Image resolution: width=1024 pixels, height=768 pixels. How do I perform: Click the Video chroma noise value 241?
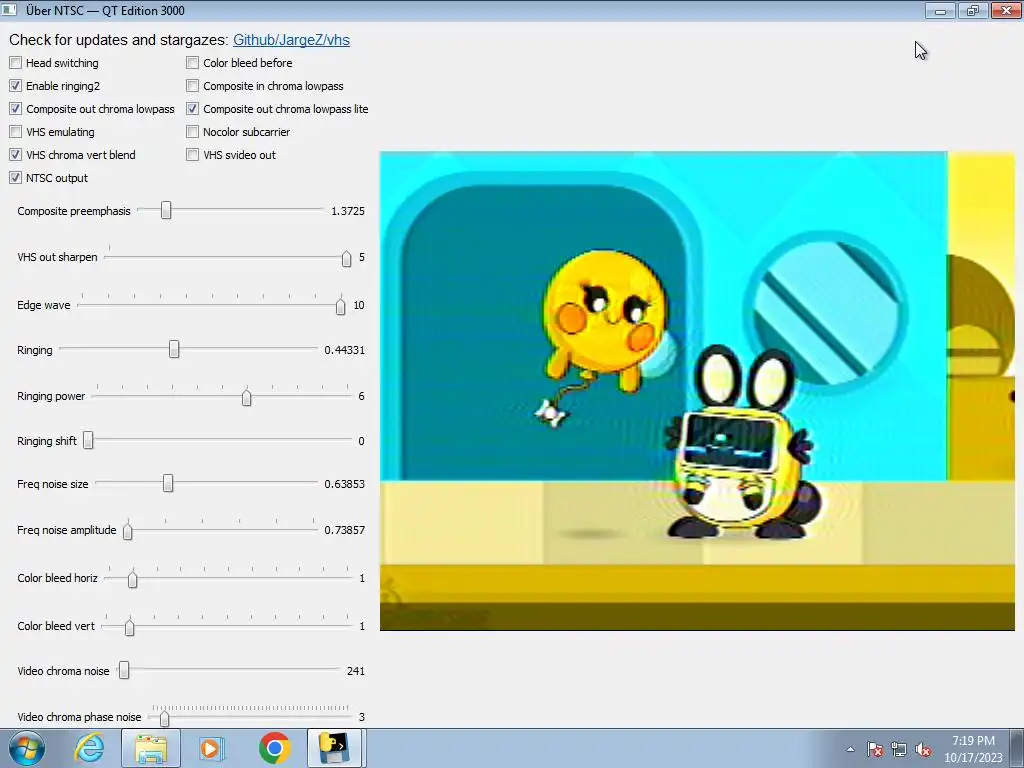tap(356, 671)
